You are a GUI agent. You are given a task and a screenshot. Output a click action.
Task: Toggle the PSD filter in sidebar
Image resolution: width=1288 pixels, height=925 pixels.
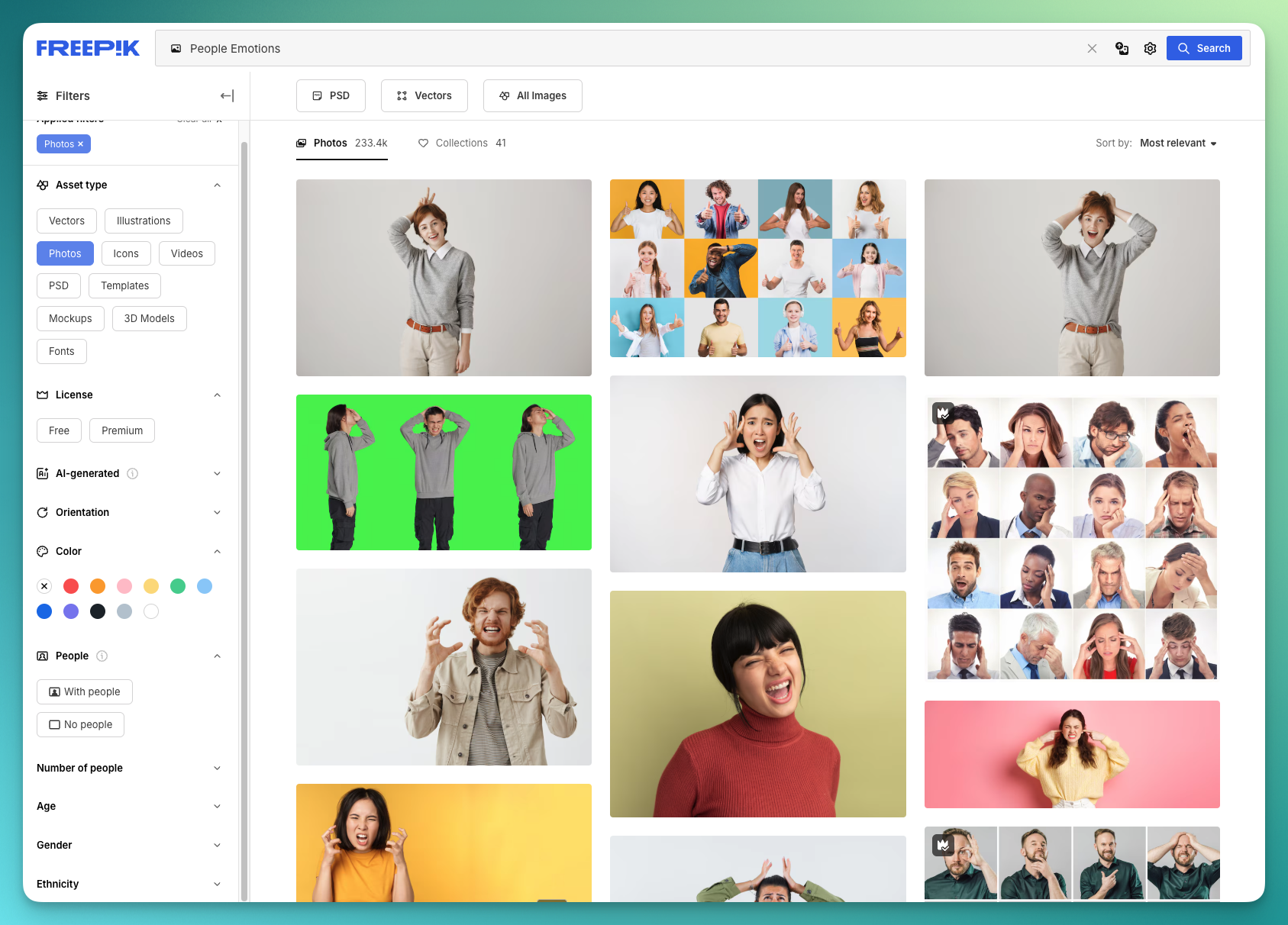point(59,285)
